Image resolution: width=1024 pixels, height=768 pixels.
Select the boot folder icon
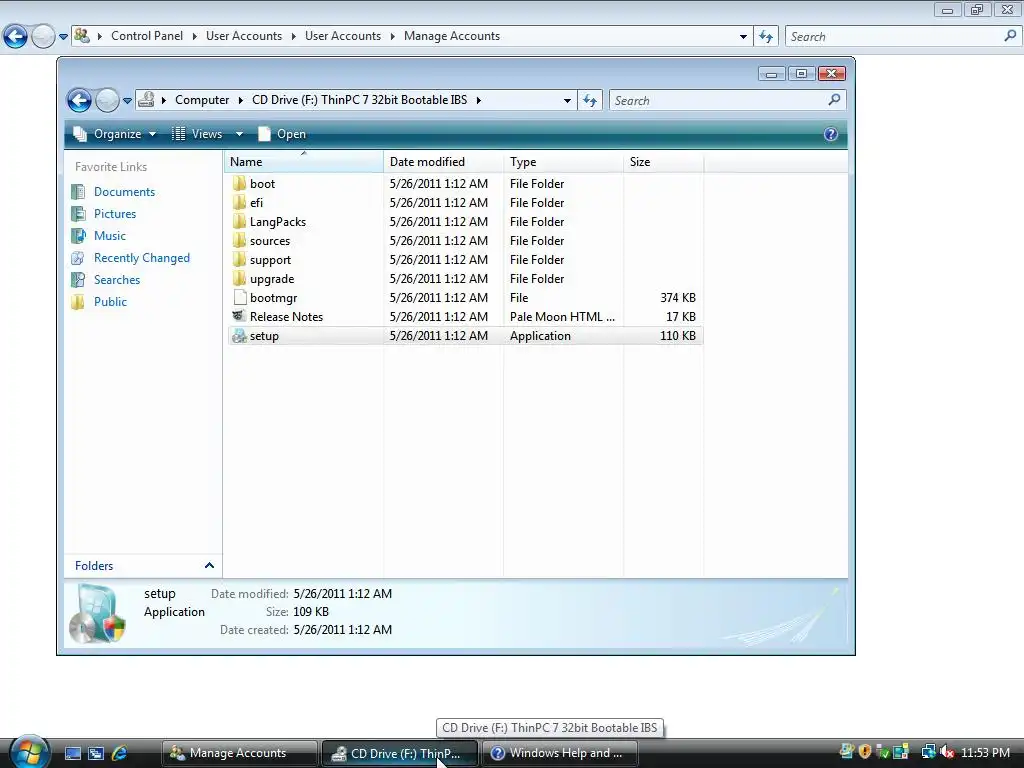click(239, 184)
